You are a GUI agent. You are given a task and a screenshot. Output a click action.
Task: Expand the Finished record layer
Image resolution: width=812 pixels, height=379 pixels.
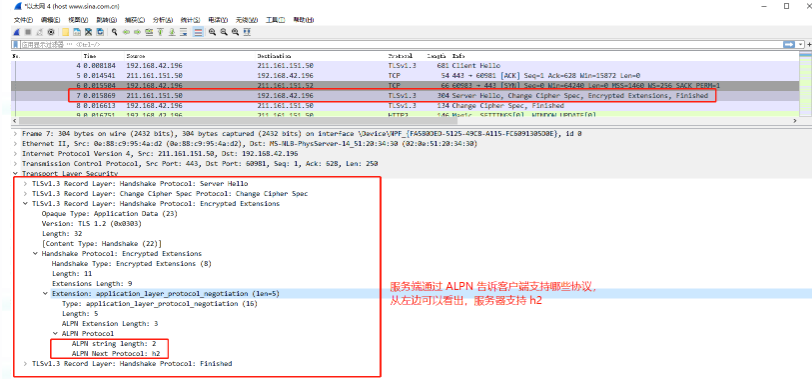point(26,363)
